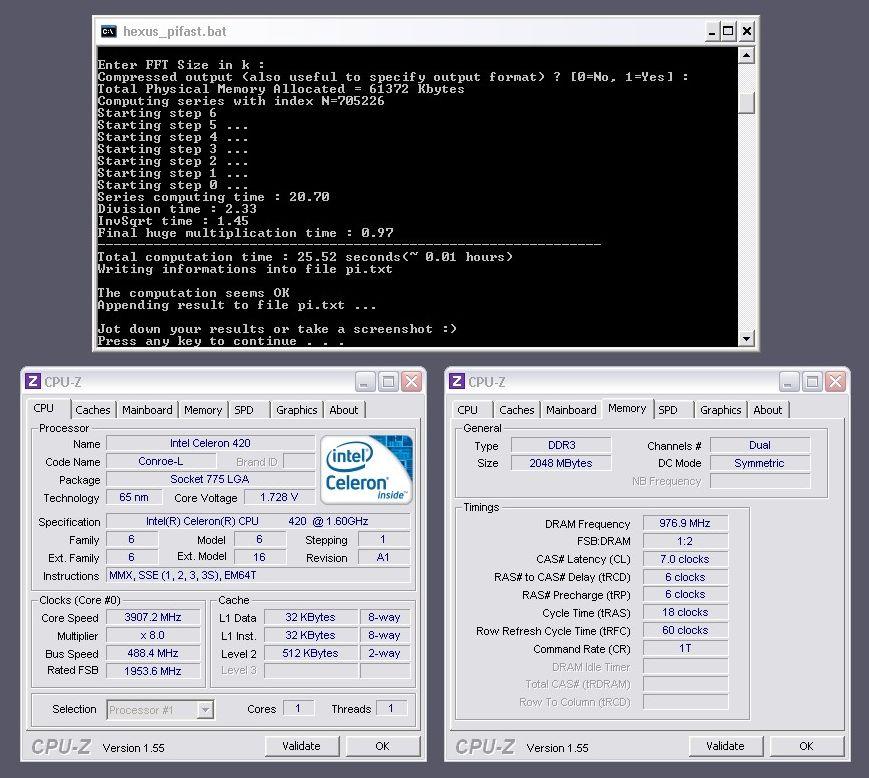Click the memory Size value 2048 MBytes

[561, 463]
